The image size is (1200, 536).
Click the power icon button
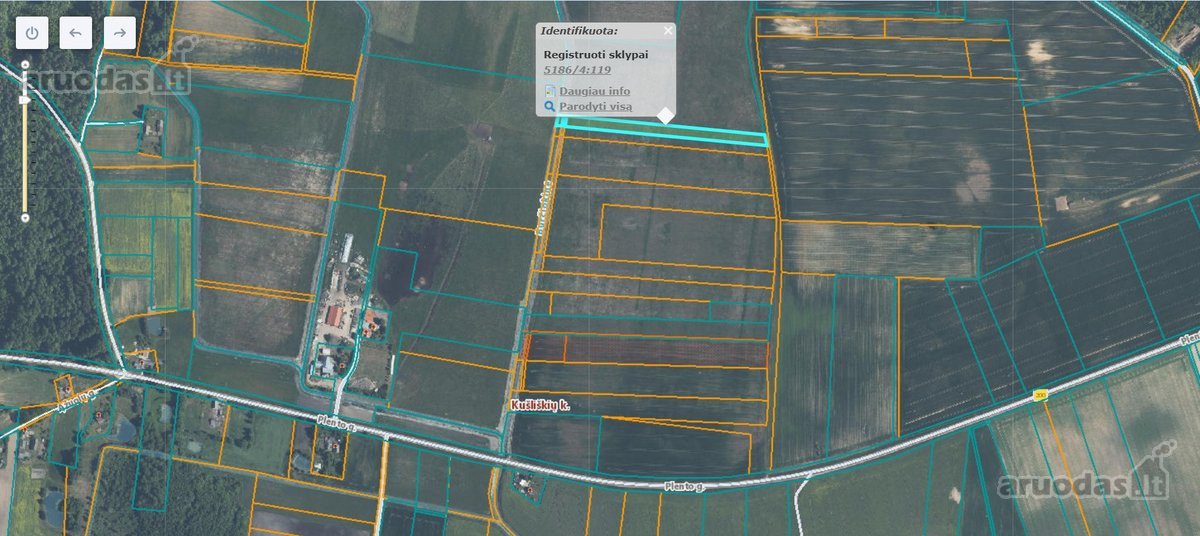32,33
